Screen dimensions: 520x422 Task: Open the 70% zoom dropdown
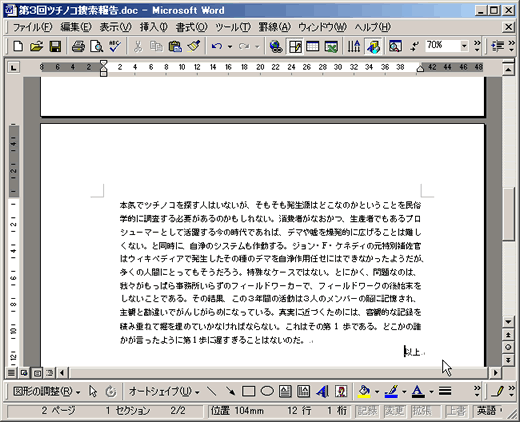(464, 45)
